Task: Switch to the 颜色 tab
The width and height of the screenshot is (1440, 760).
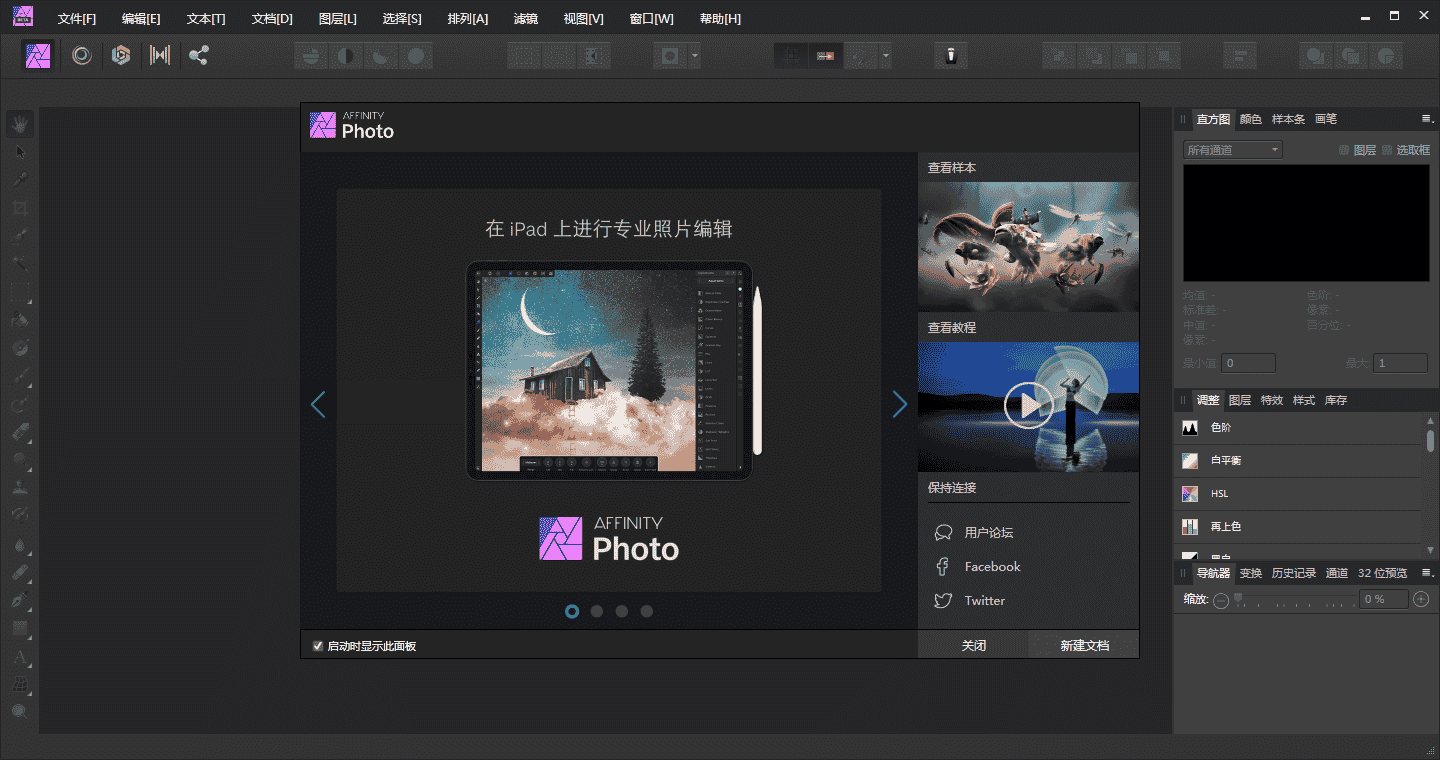Action: click(x=1250, y=118)
